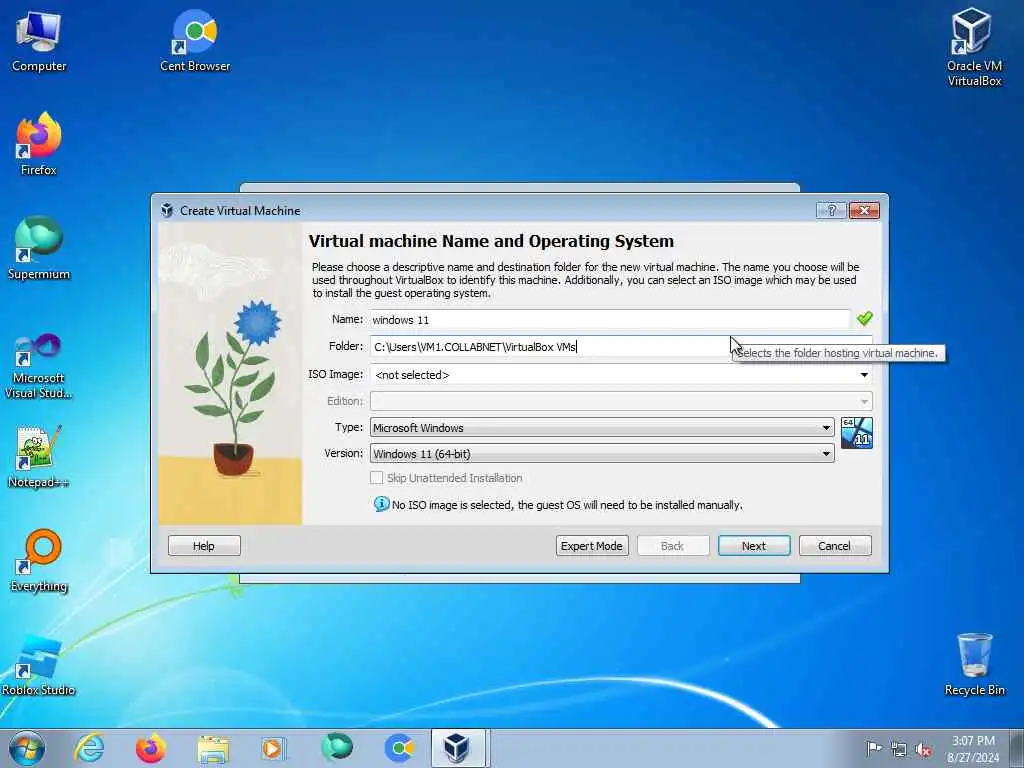Switch to Expert Mode
The image size is (1024, 768).
[x=592, y=546]
